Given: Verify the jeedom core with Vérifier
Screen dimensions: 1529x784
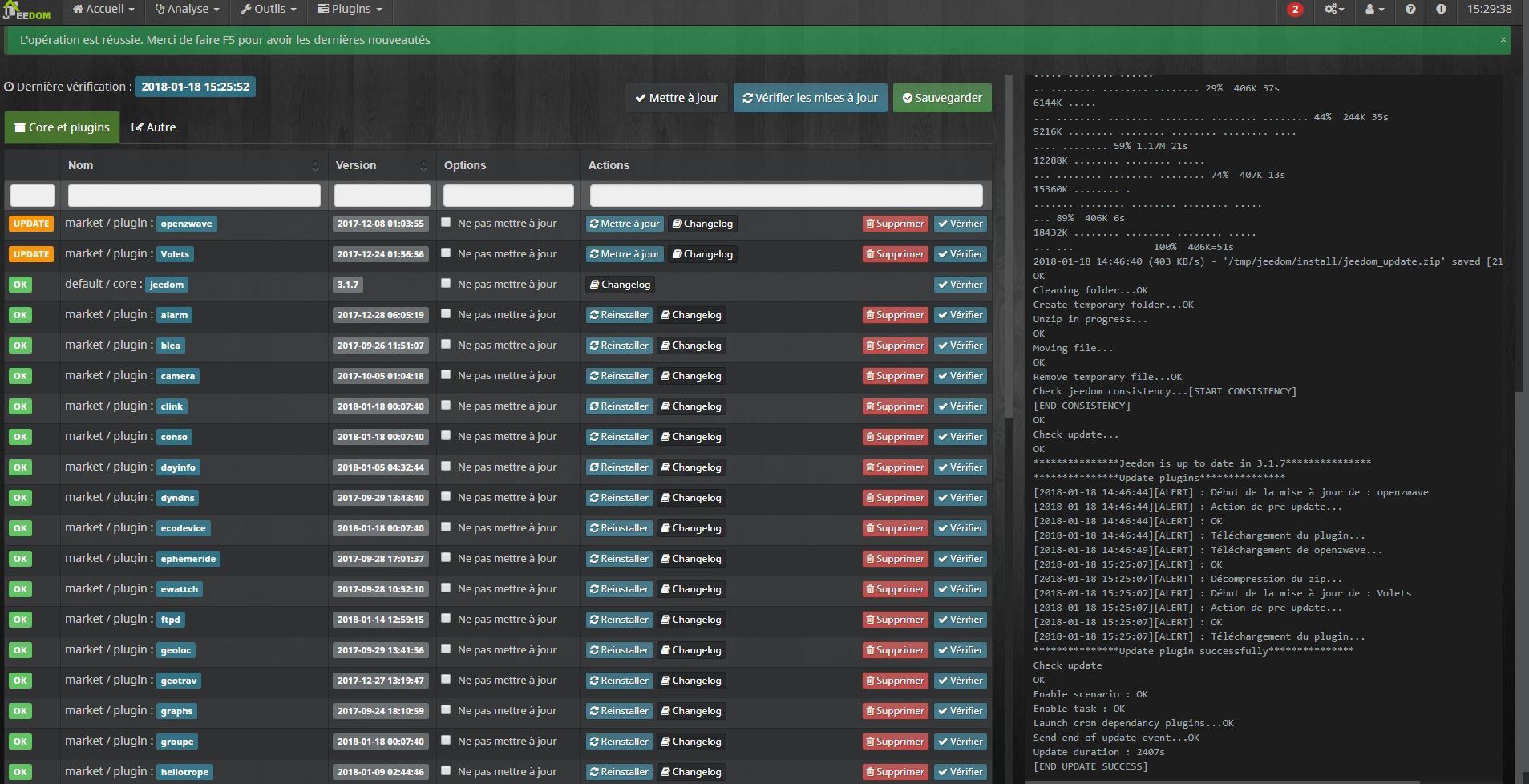Looking at the screenshot, I should click(961, 285).
